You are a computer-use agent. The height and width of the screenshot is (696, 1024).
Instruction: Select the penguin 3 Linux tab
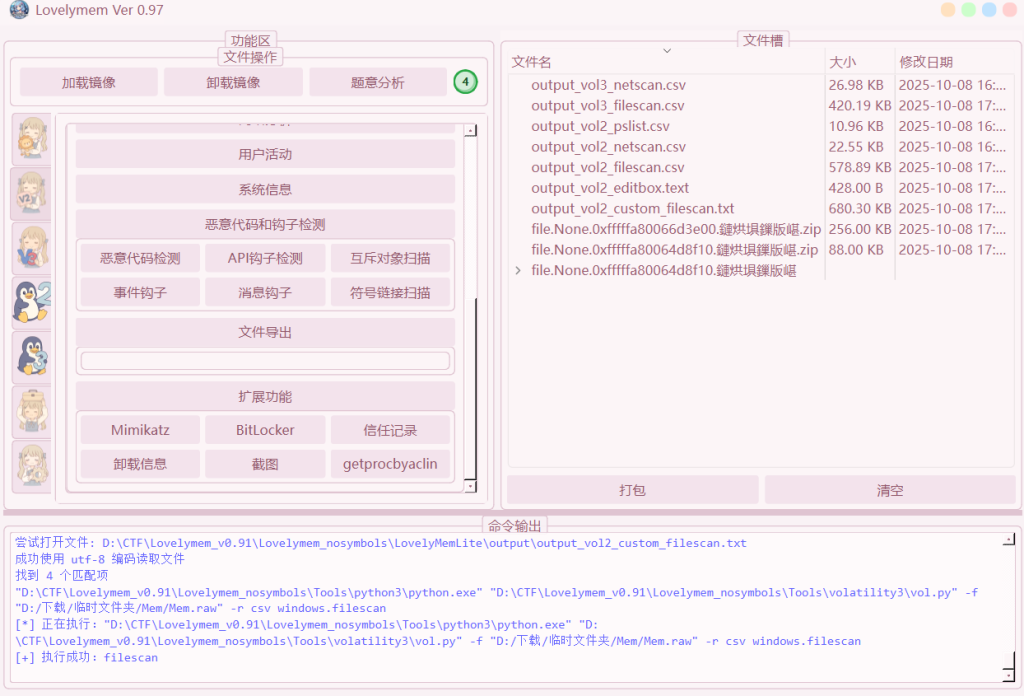(x=31, y=357)
